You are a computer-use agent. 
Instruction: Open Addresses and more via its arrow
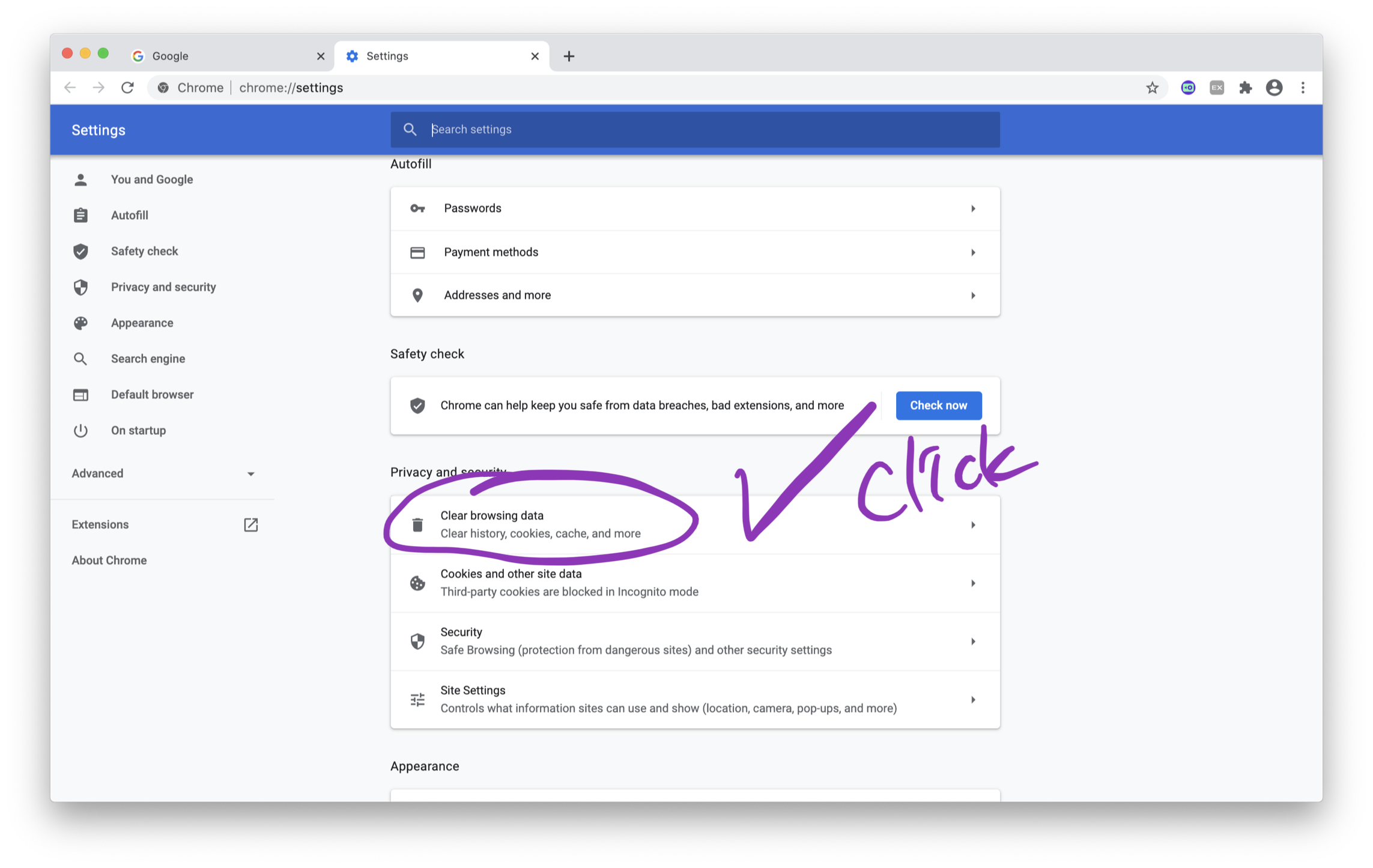coord(972,295)
